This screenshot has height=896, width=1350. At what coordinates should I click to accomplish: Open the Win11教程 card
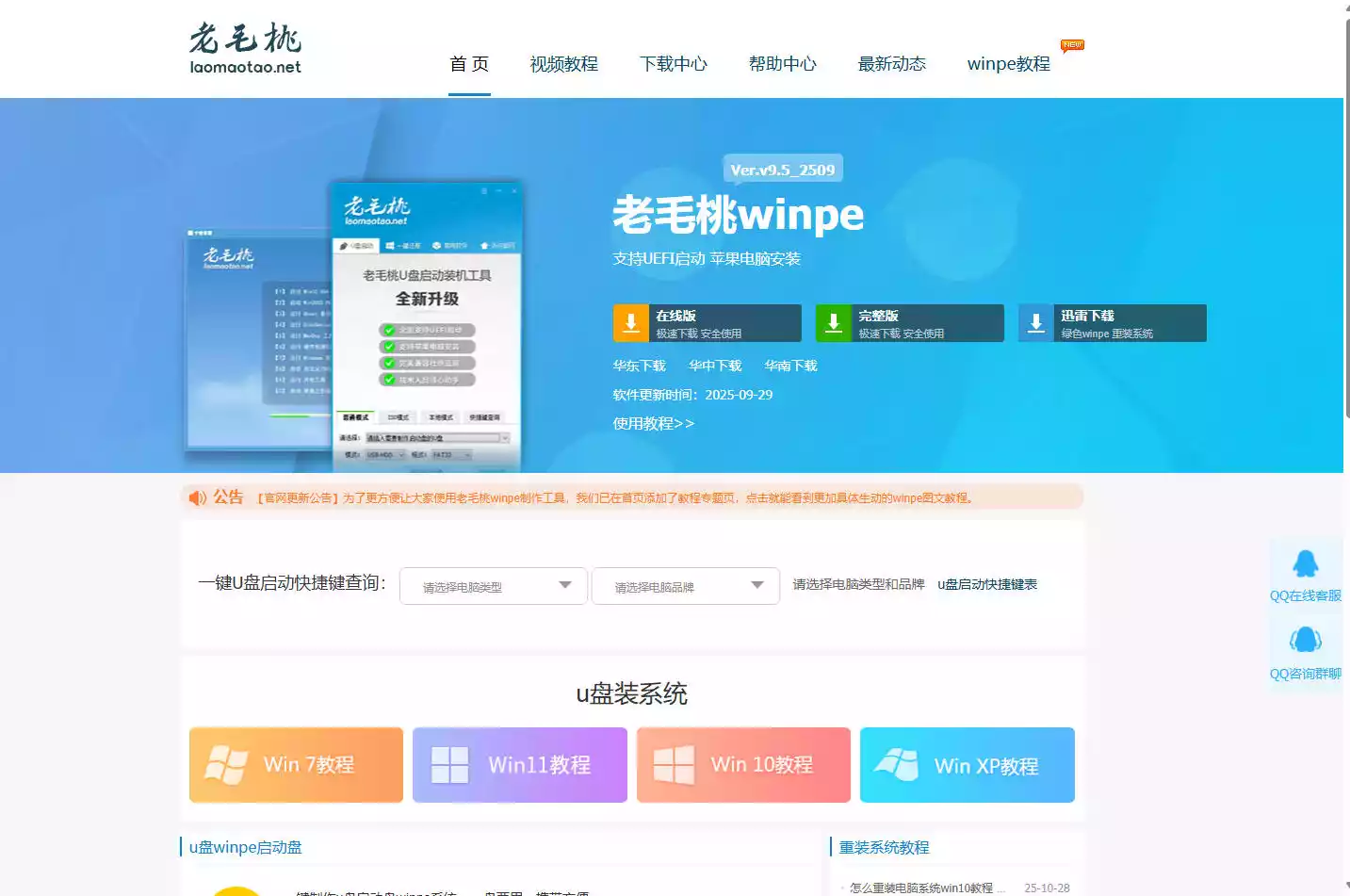[x=520, y=765]
